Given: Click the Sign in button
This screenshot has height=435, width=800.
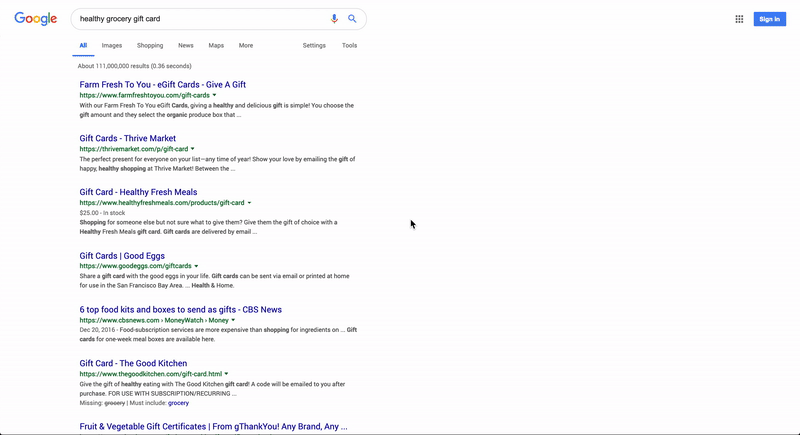Looking at the screenshot, I should tap(769, 19).
